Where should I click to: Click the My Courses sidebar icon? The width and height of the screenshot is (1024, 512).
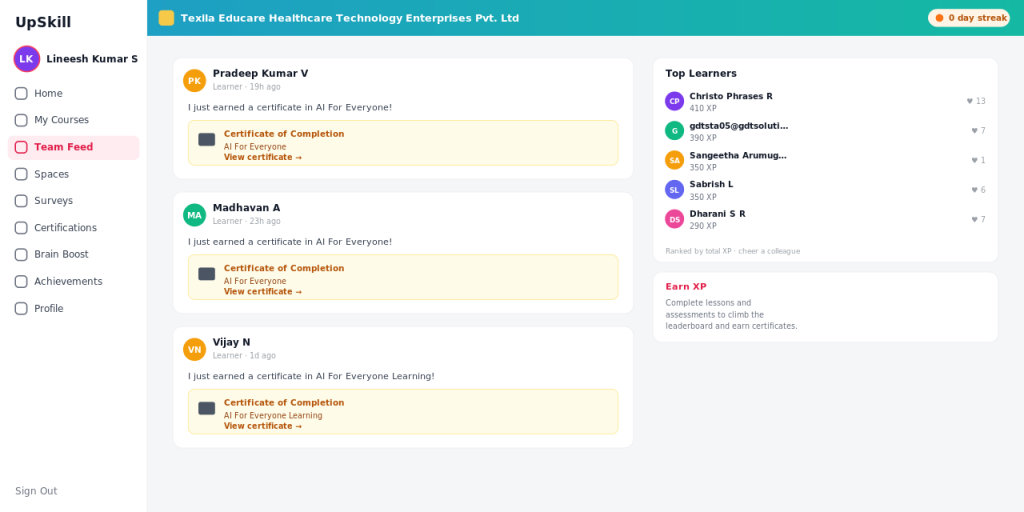pyautogui.click(x=21, y=120)
